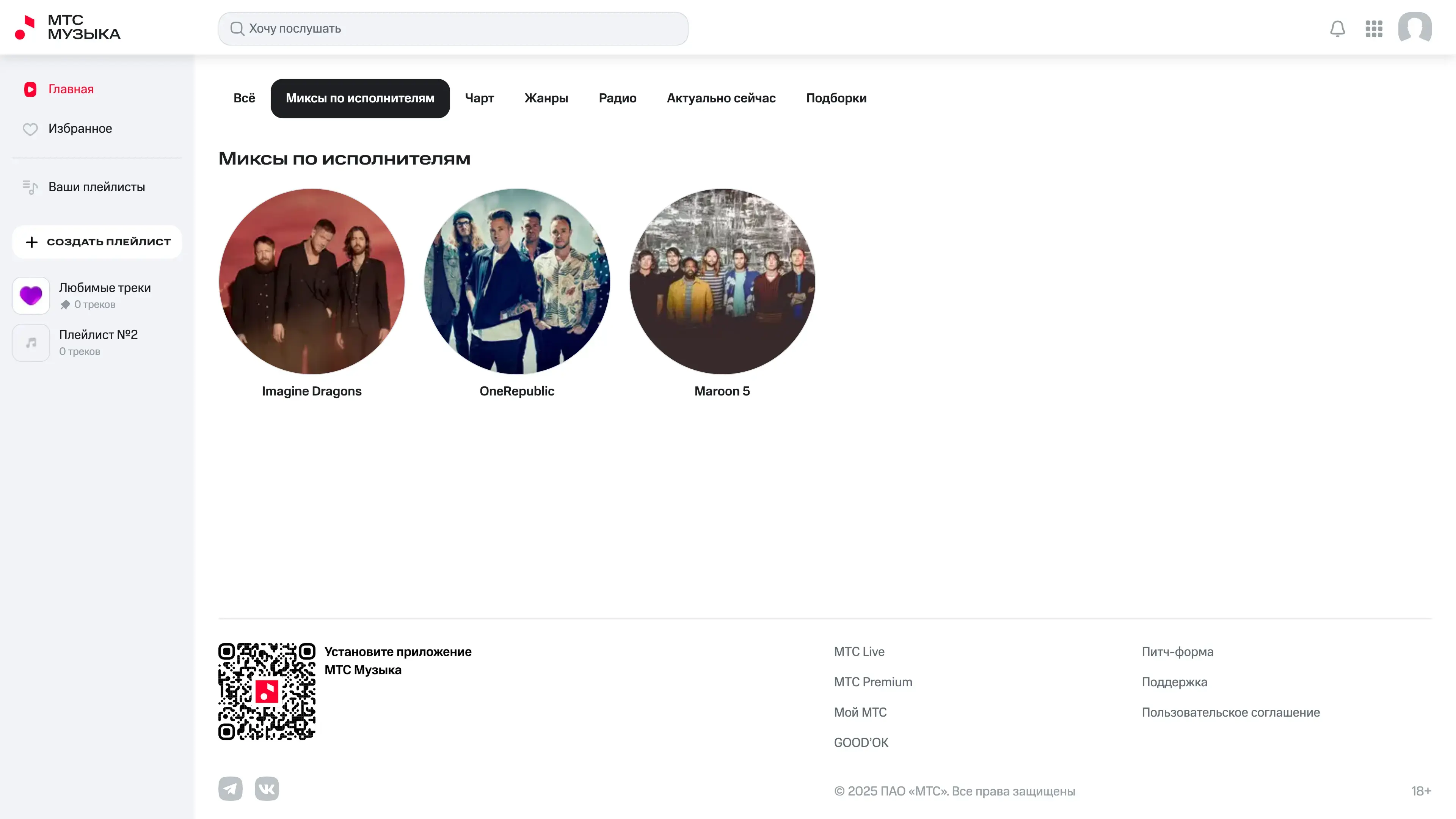
Task: Select the Жанры tab
Action: [546, 98]
